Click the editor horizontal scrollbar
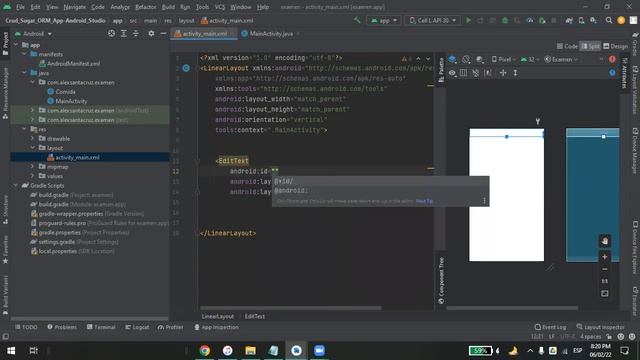This screenshot has width=640, height=360. [x=291, y=308]
